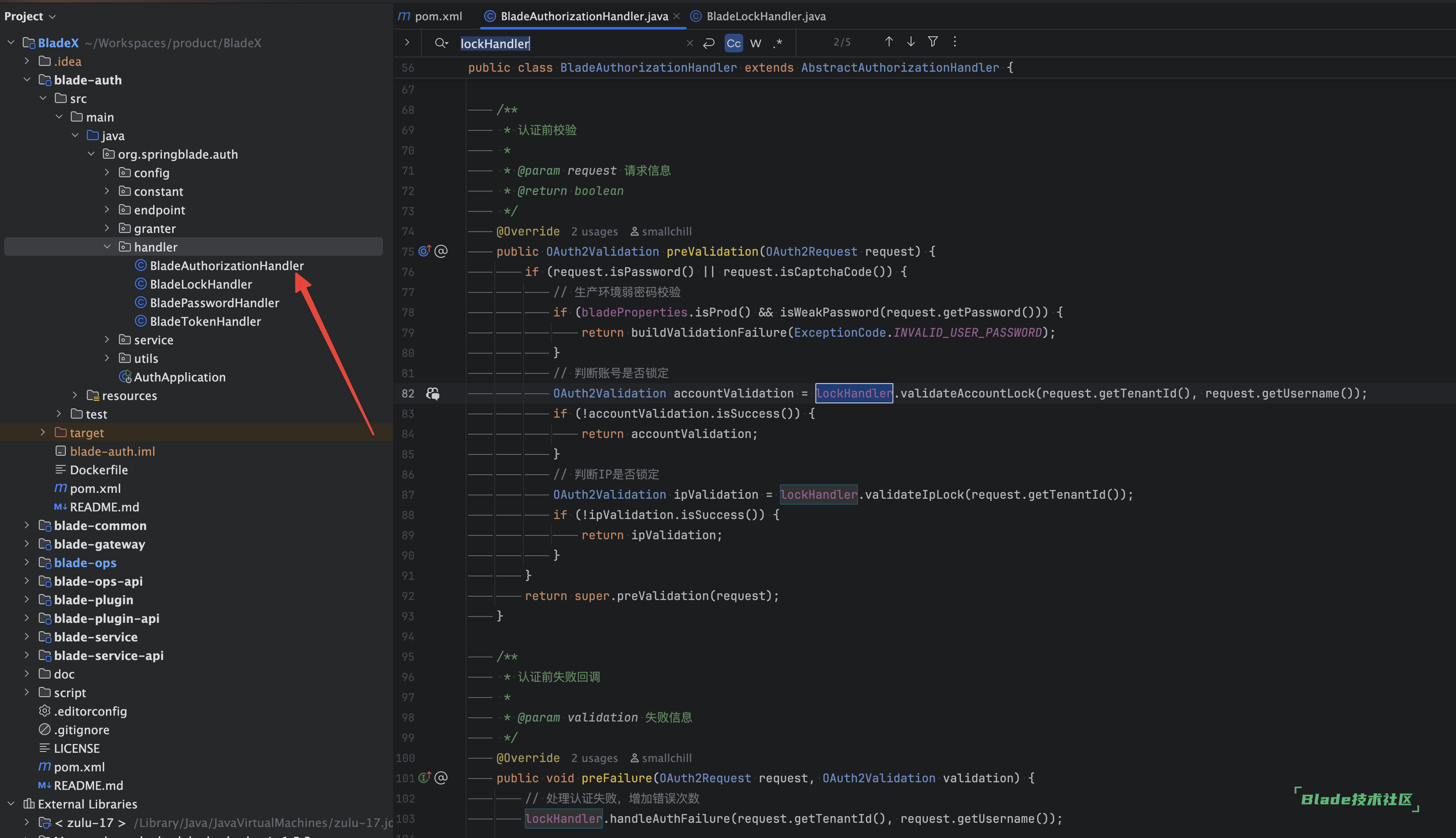Collapse the BladeX root project node
The width and height of the screenshot is (1456, 838).
click(x=11, y=43)
